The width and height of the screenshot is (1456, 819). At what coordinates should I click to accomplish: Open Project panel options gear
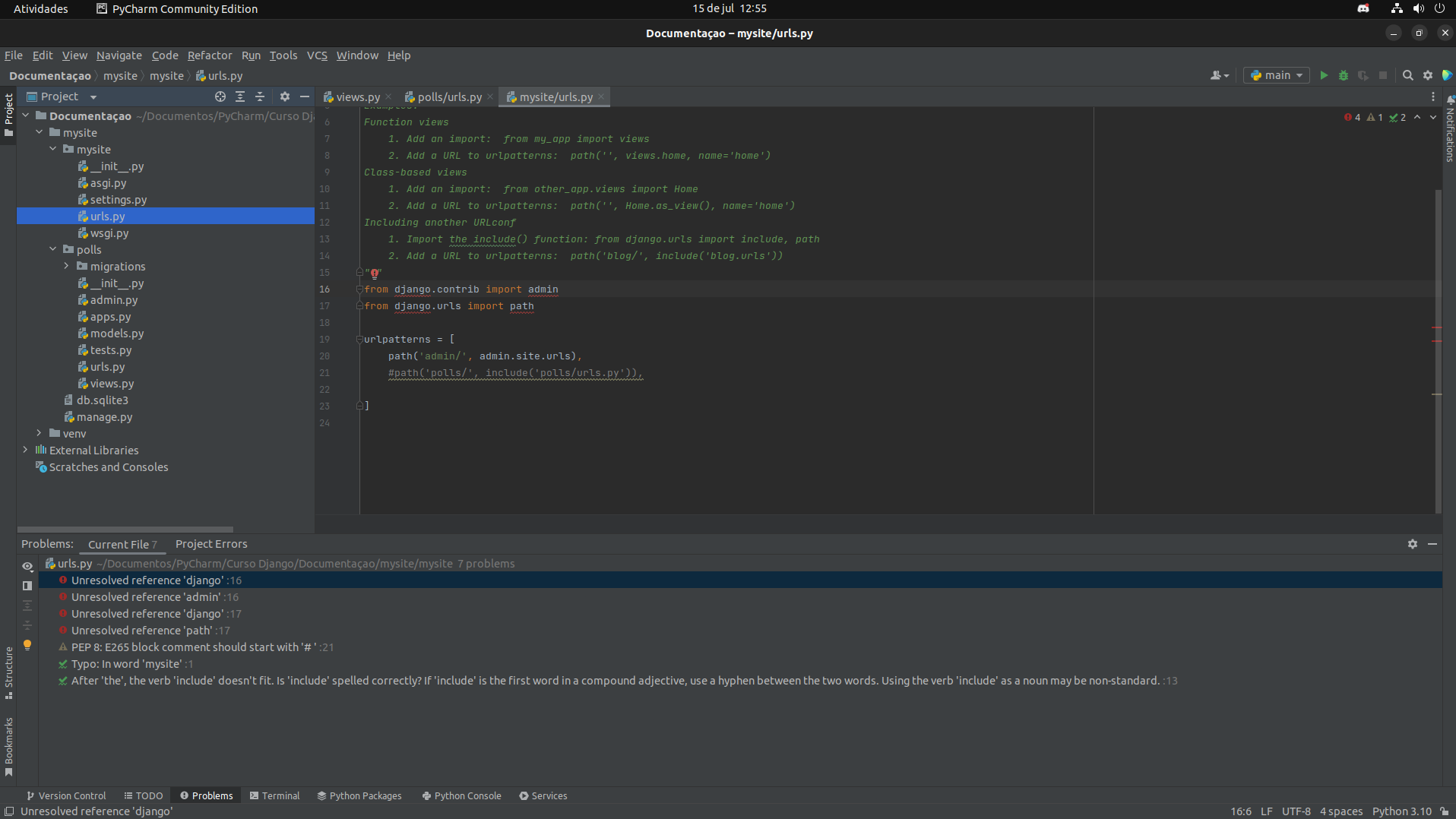[x=285, y=96]
